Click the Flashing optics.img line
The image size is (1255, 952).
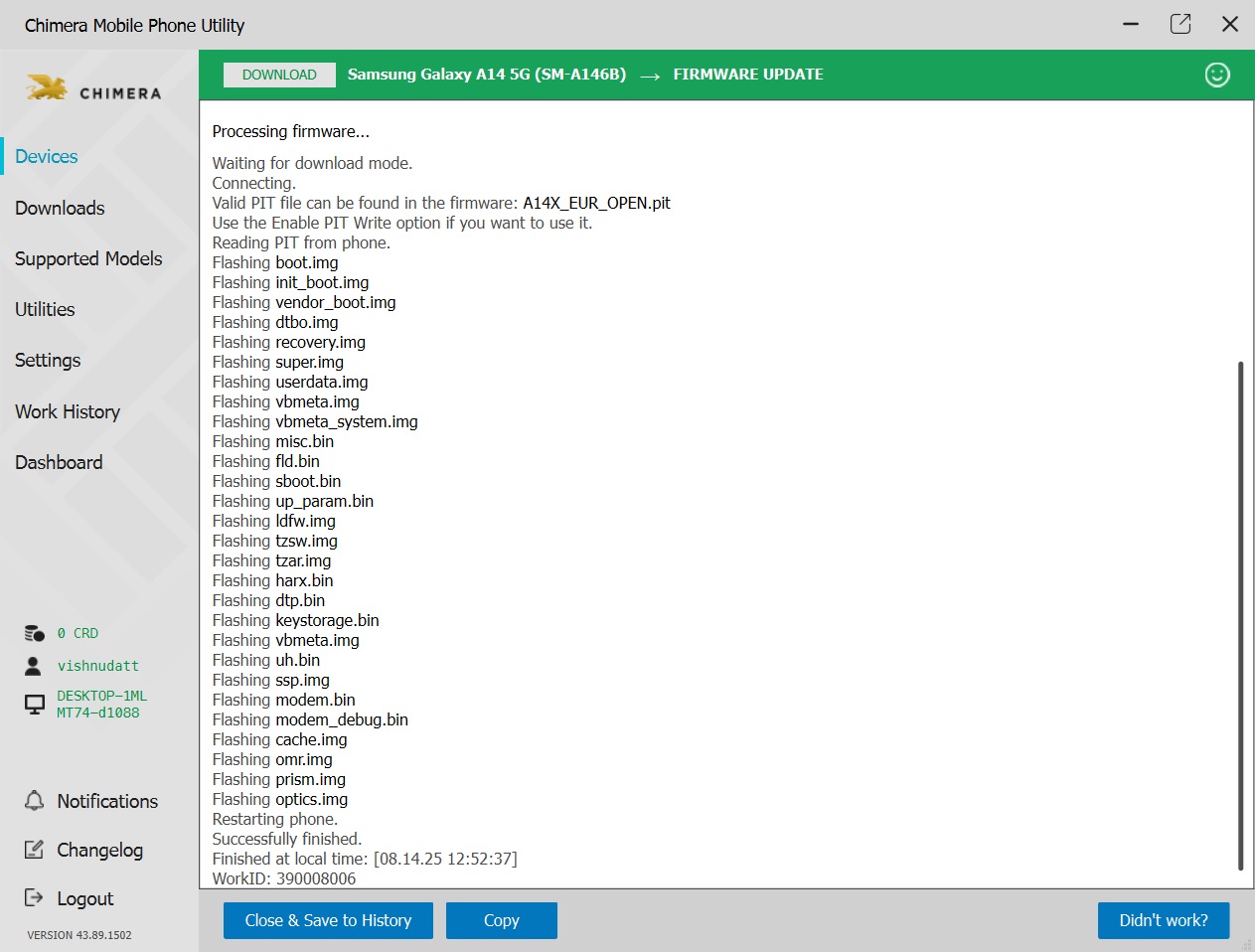280,799
